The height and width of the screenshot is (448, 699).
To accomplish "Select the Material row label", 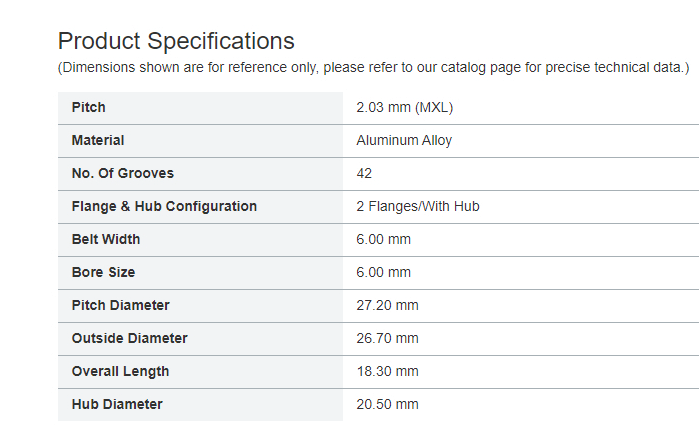I will click(x=98, y=140).
